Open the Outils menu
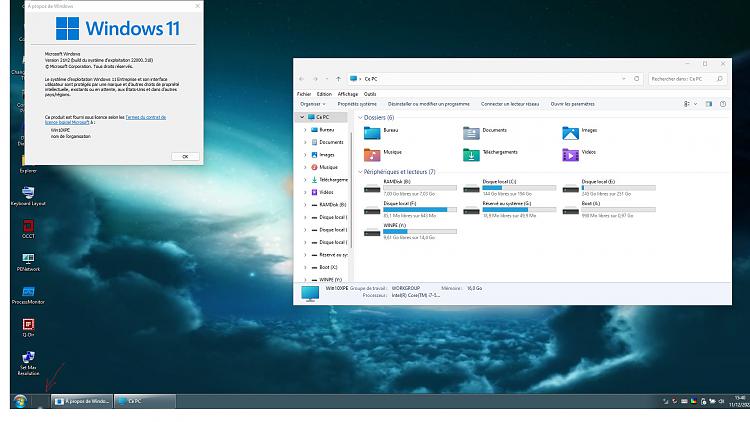The width and height of the screenshot is (750, 422). click(370, 94)
